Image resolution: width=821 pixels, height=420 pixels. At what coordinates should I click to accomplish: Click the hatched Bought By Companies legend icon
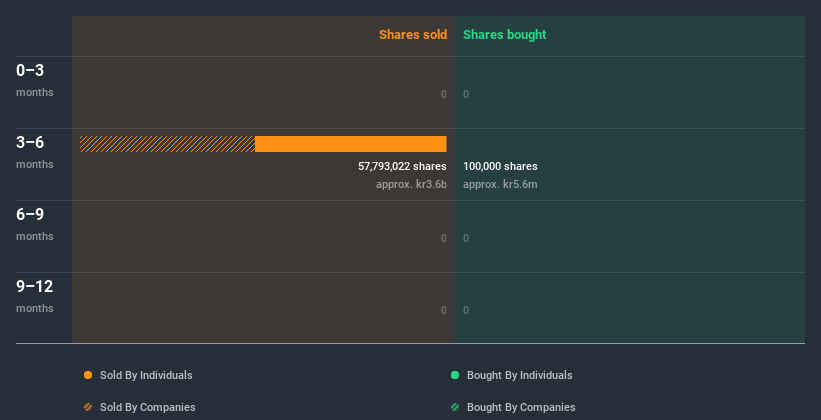[455, 407]
